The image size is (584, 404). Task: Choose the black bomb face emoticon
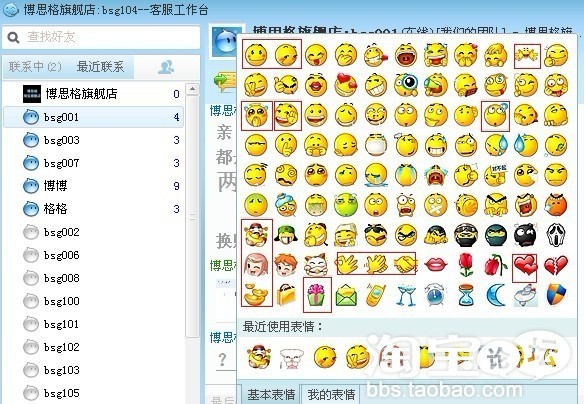(x=526, y=235)
